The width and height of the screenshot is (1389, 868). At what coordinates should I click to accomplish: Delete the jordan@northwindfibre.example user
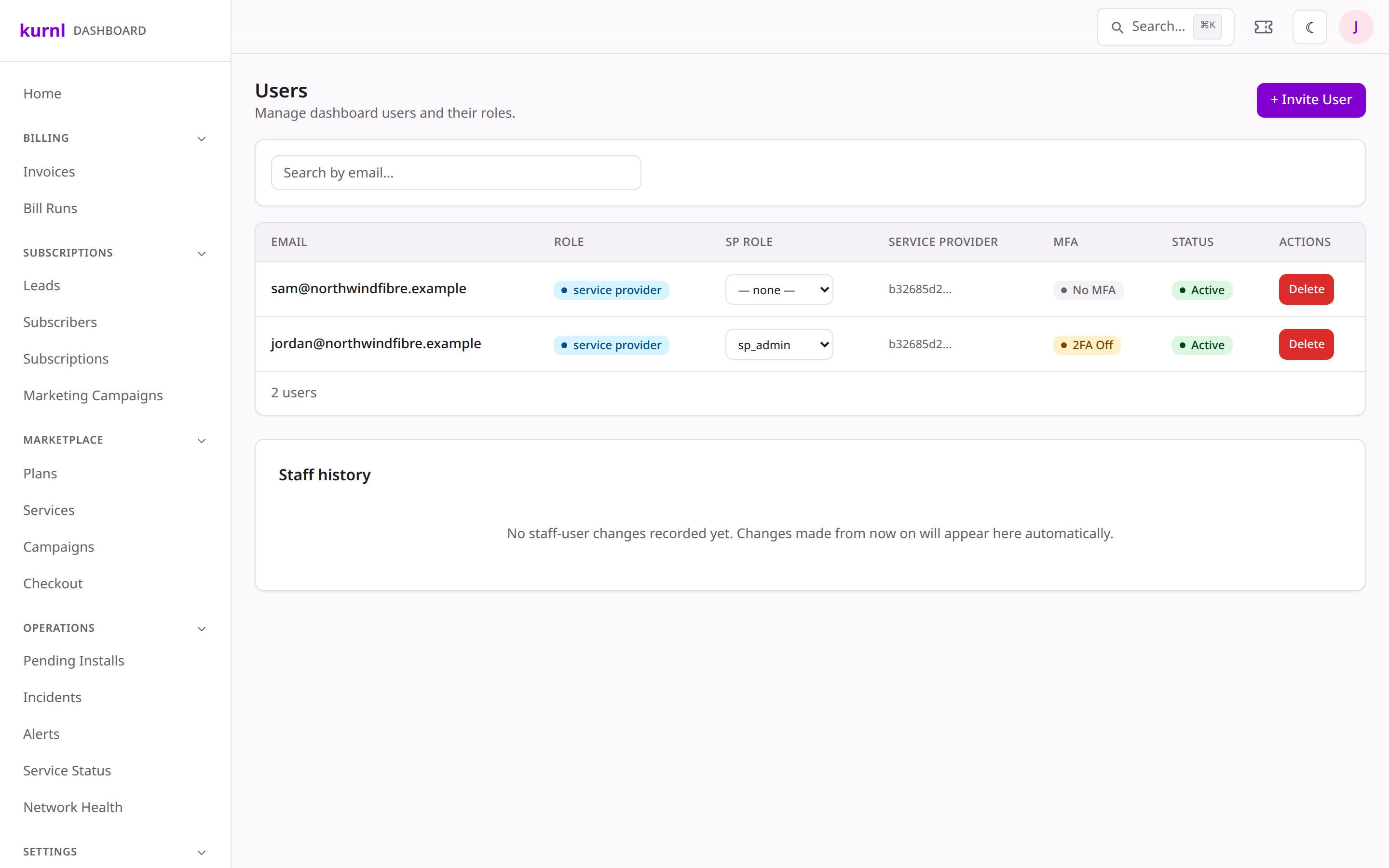(x=1306, y=344)
